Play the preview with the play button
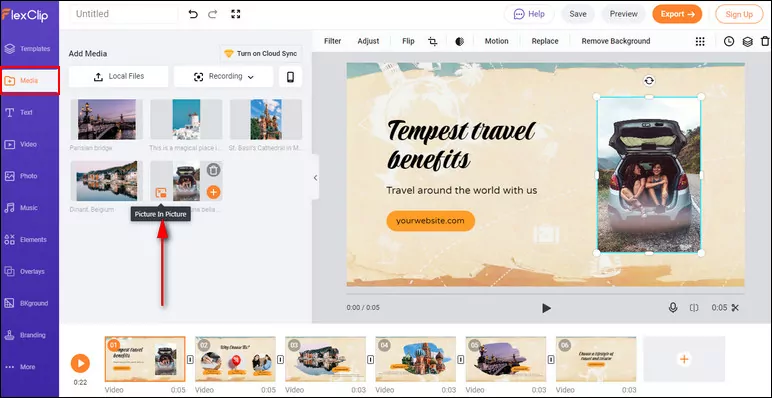Viewport: 772px width, 398px height. 546,308
